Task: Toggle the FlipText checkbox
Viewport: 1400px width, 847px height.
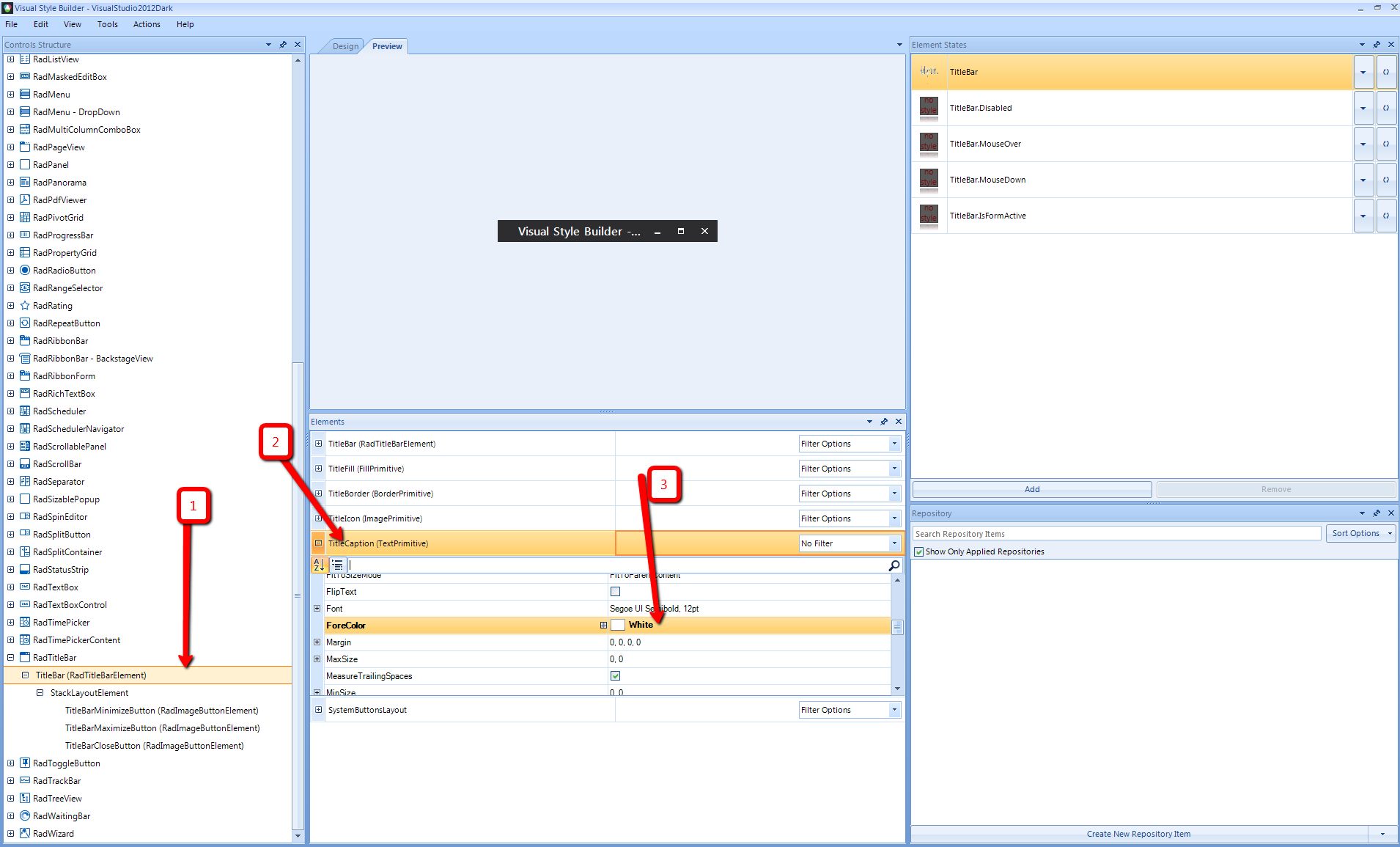Action: (x=616, y=592)
